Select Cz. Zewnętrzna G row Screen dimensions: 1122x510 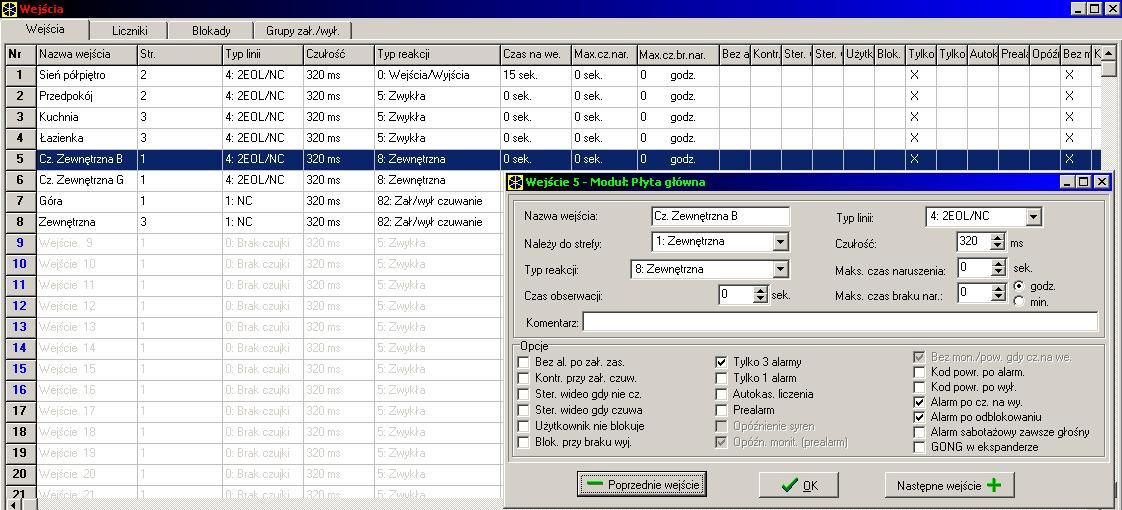pos(87,180)
